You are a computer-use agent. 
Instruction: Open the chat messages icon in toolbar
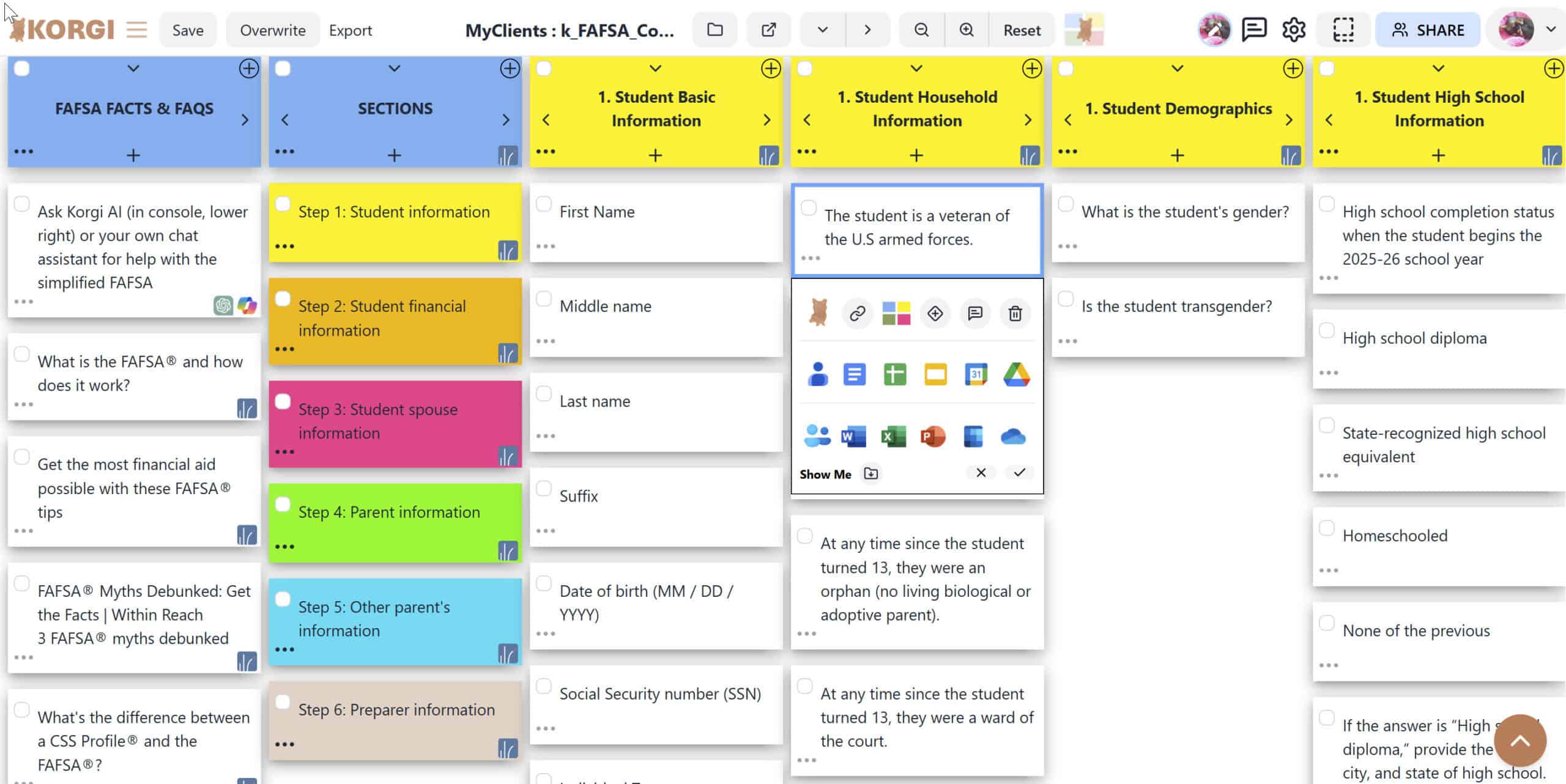pyautogui.click(x=1254, y=29)
